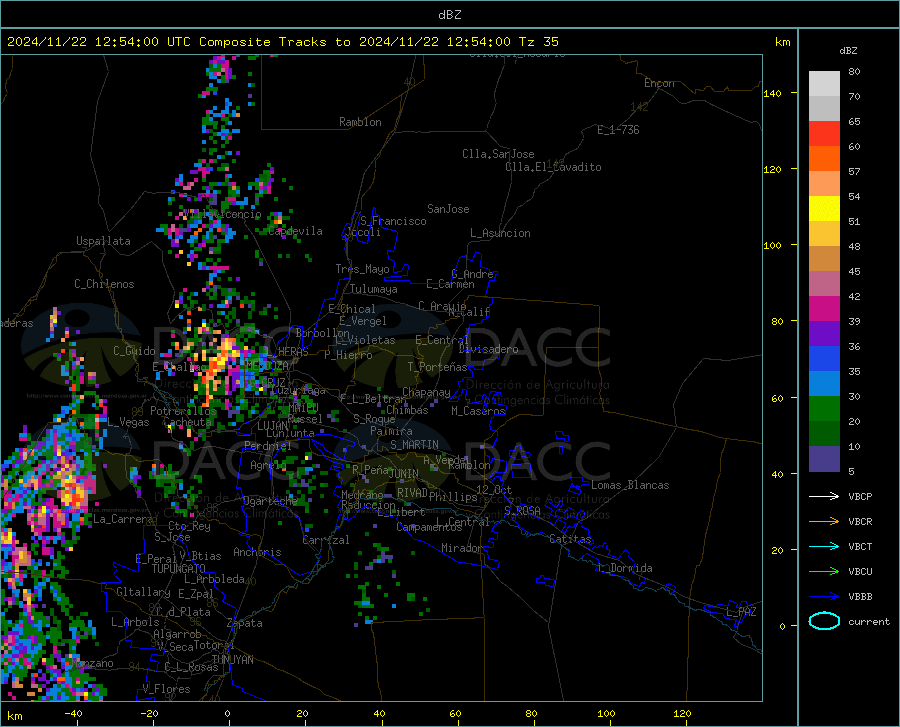Image resolution: width=900 pixels, height=727 pixels.
Task: Select the bright yellow 54 dBZ color swatch
Action: (824, 209)
